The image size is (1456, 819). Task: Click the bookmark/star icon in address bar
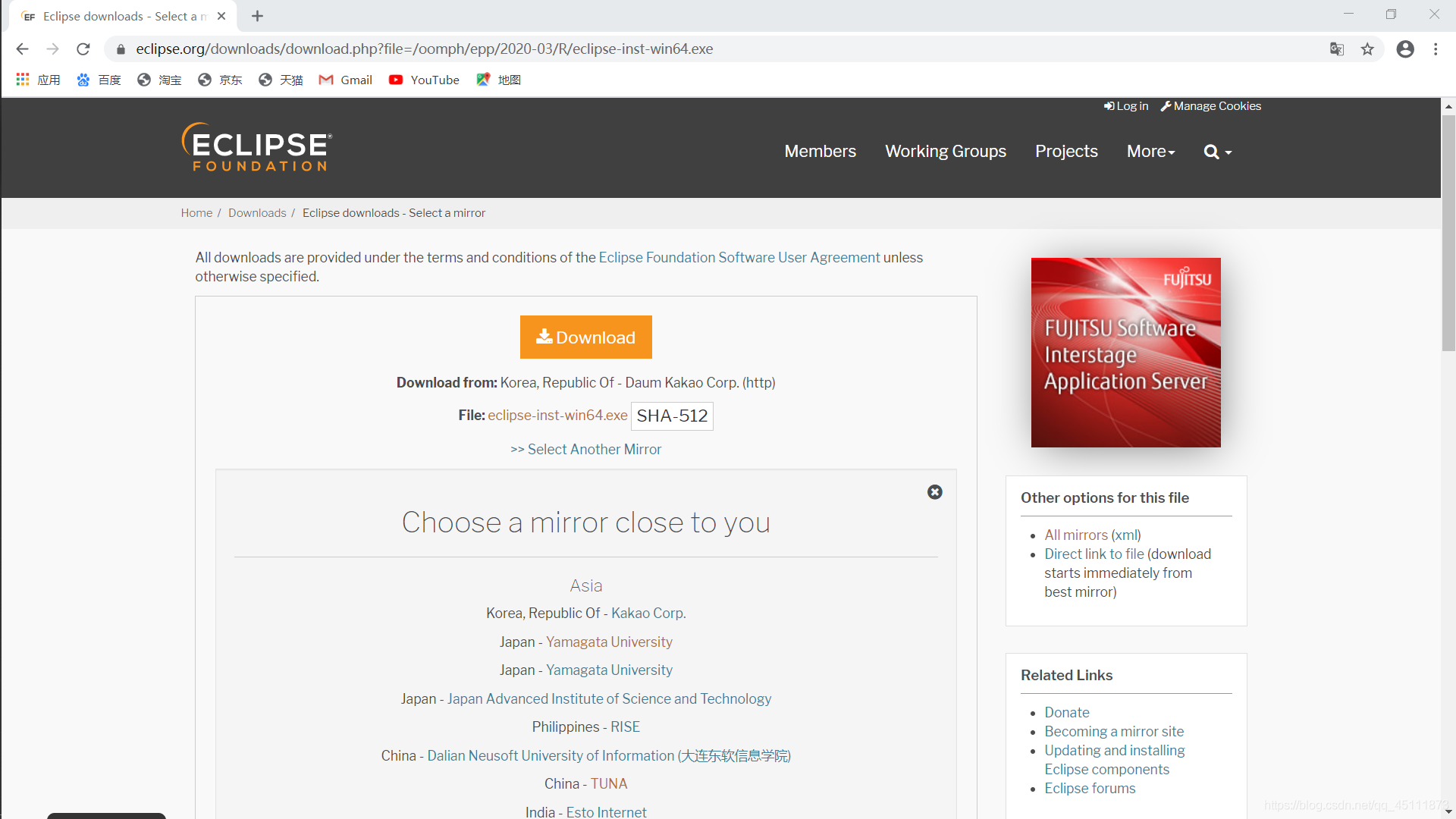pyautogui.click(x=1368, y=48)
